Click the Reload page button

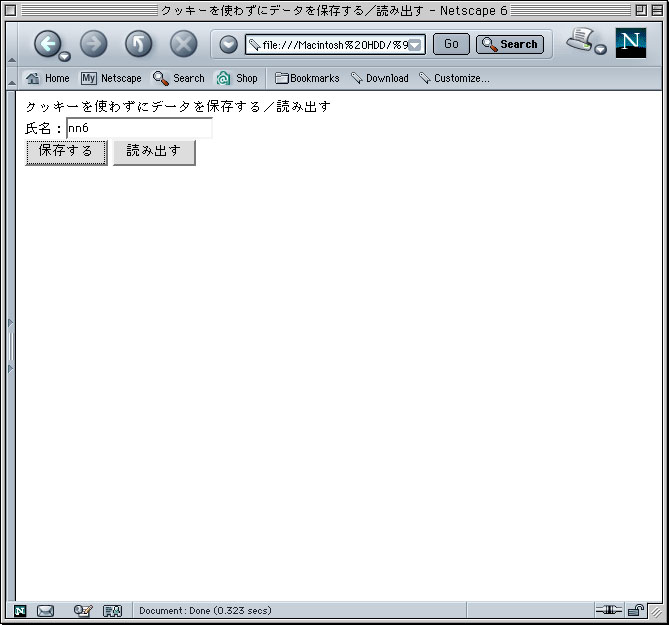[x=139, y=44]
